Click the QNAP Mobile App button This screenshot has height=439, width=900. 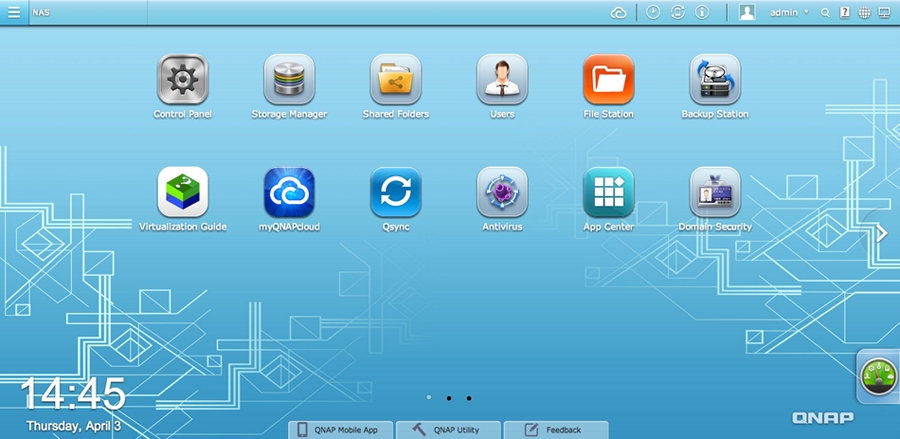click(339, 430)
